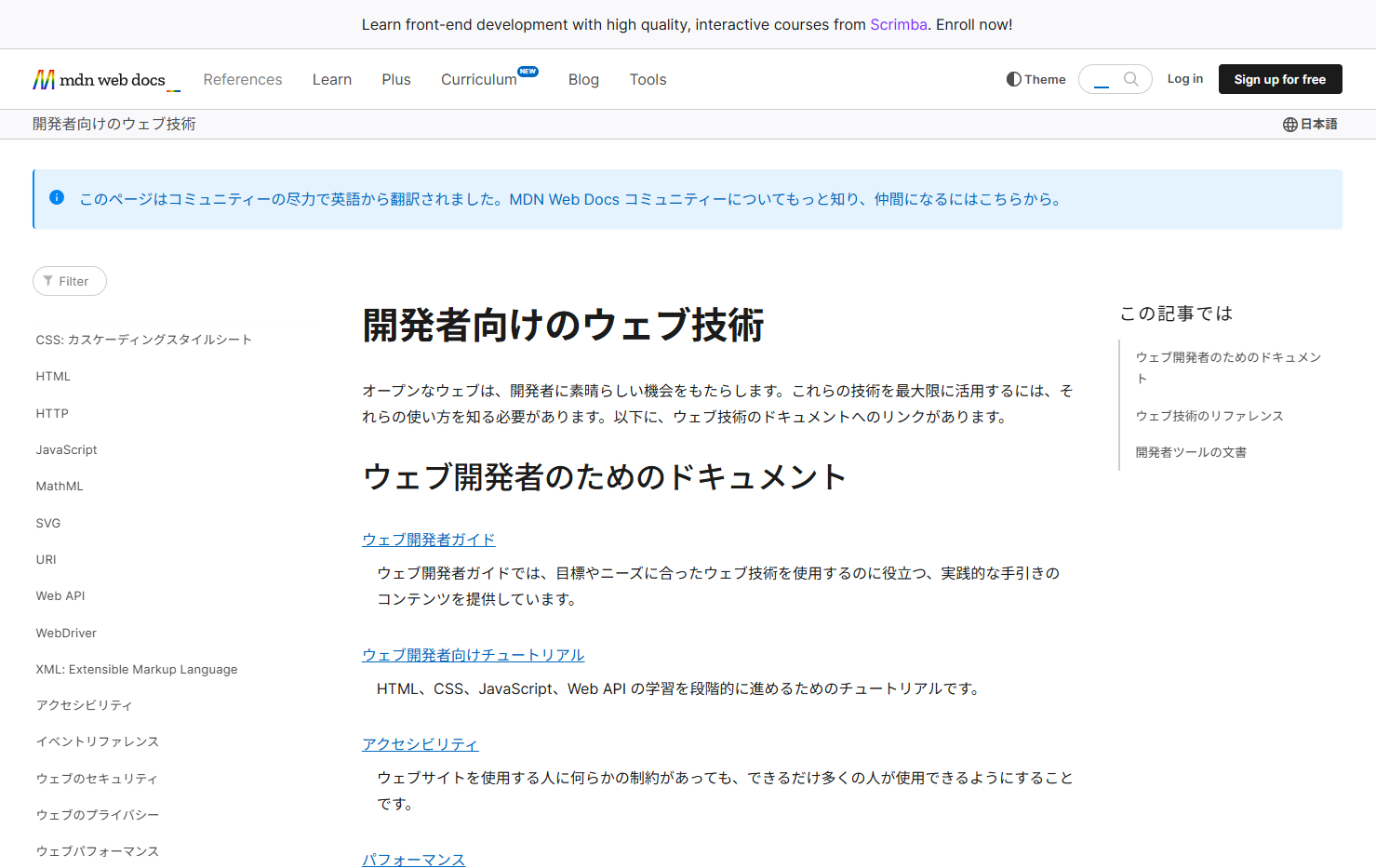
Task: Click the search magnifier icon
Action: tap(1130, 79)
